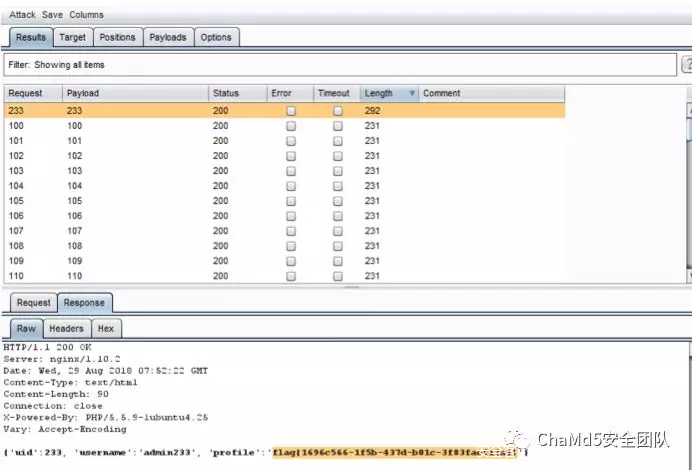This screenshot has height=470, width=692.
Task: Open the Payloads tab
Action: coord(167,37)
